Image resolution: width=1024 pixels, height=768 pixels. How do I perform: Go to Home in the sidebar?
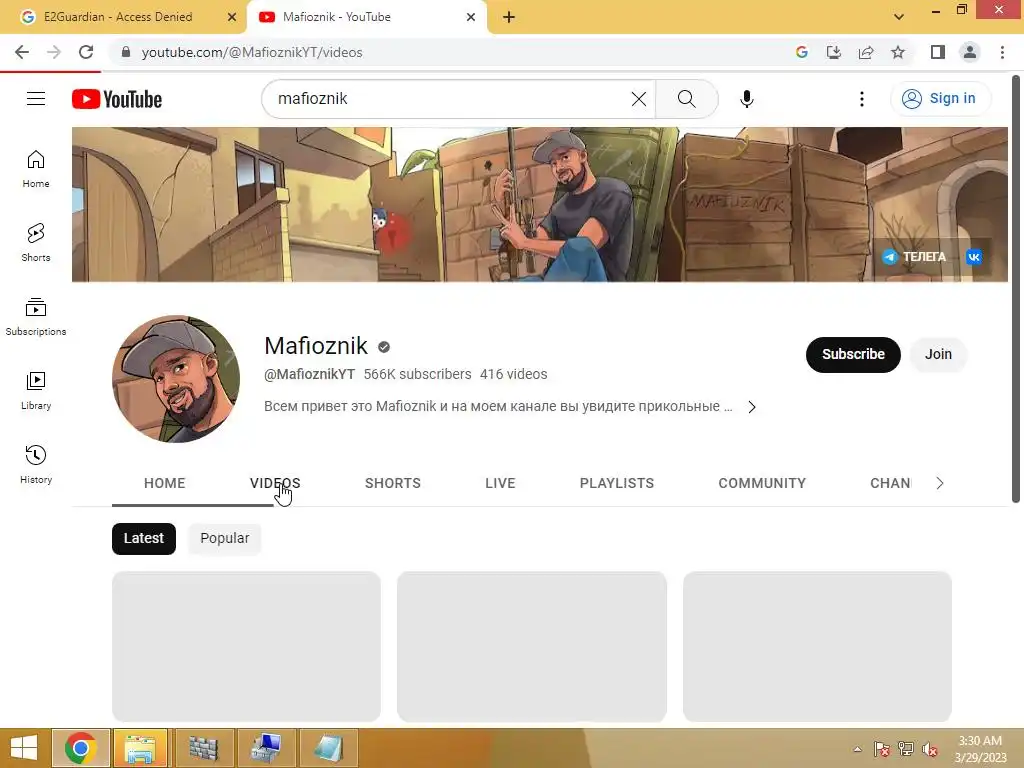(36, 169)
